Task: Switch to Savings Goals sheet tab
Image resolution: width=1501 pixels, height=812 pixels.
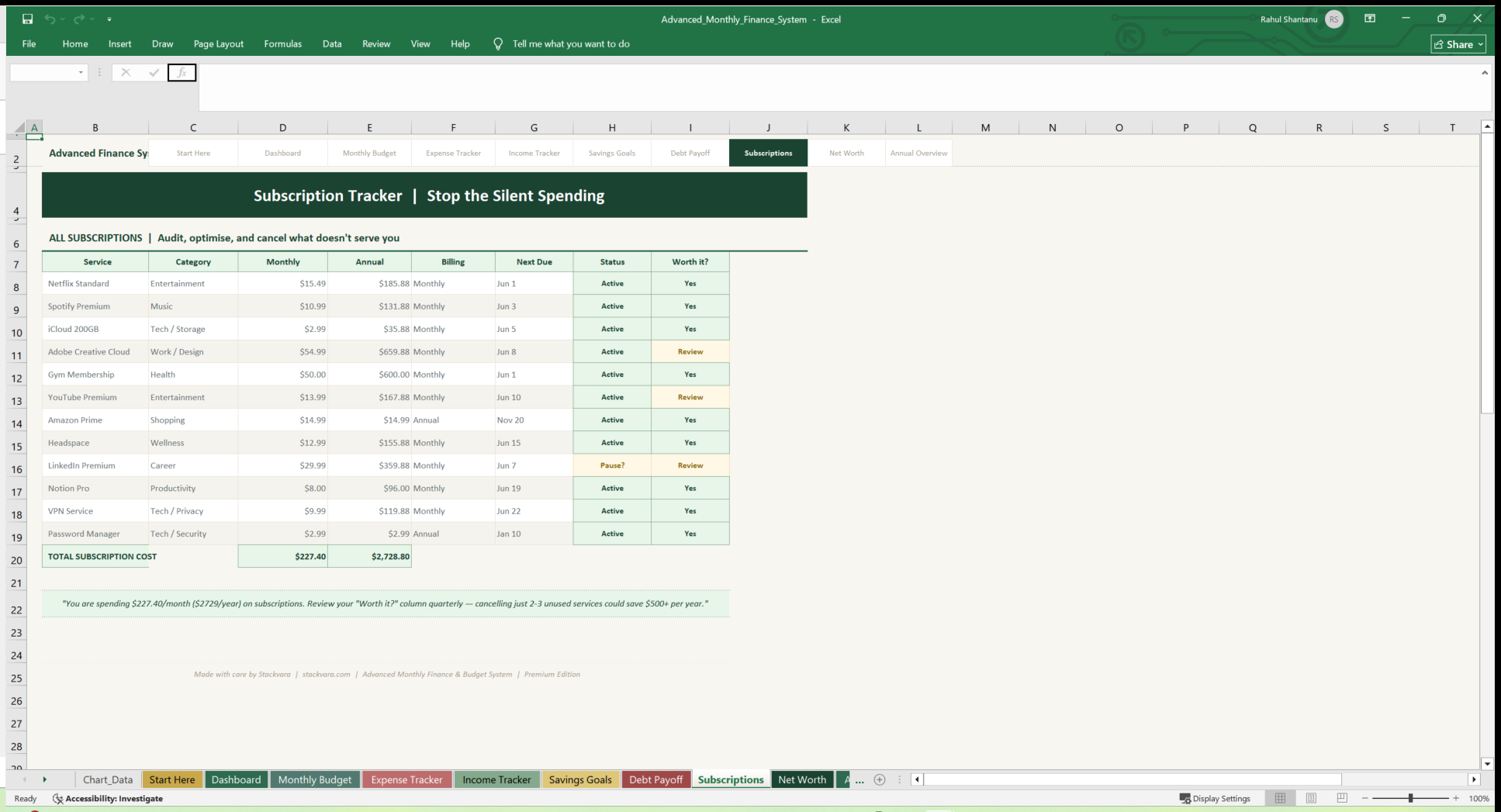Action: (580, 779)
